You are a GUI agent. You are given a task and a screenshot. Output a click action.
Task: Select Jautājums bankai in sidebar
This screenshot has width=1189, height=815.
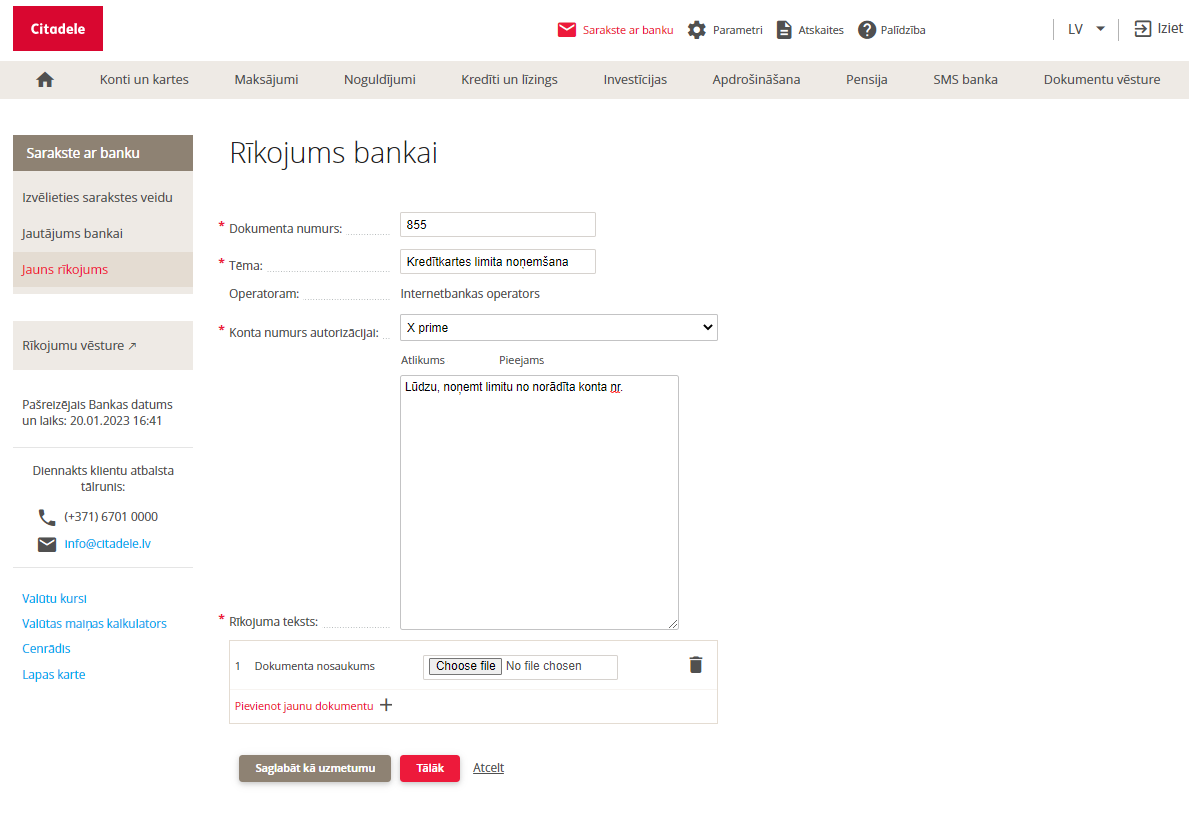[x=72, y=234]
